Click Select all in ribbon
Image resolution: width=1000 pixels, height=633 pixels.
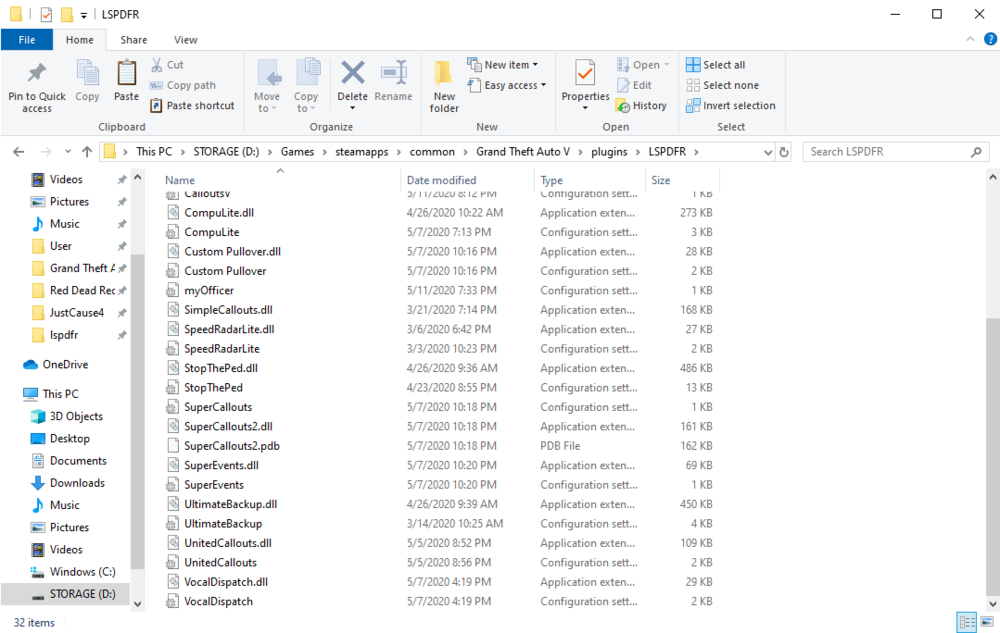tap(716, 65)
